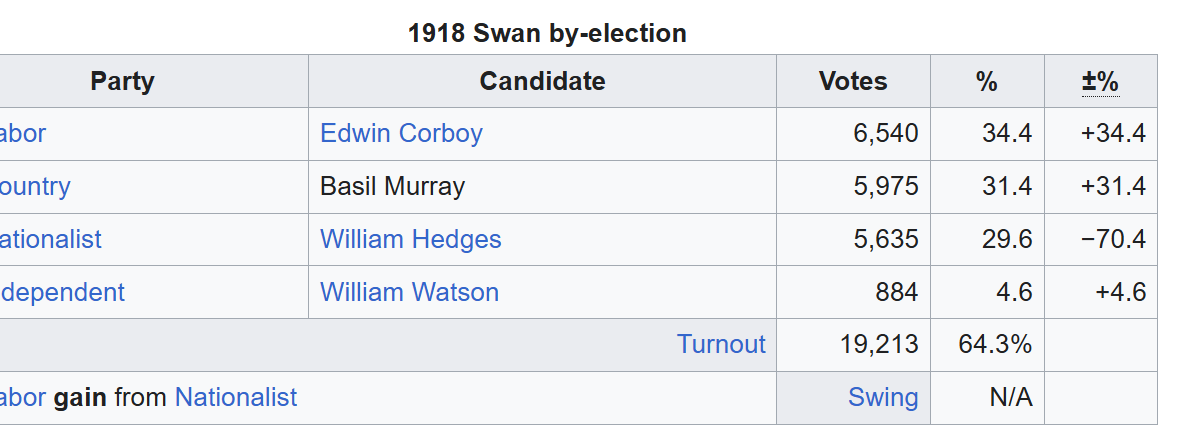Screen dimensions: 1200x446
Task: Click the Country party link
Action: (x=35, y=187)
